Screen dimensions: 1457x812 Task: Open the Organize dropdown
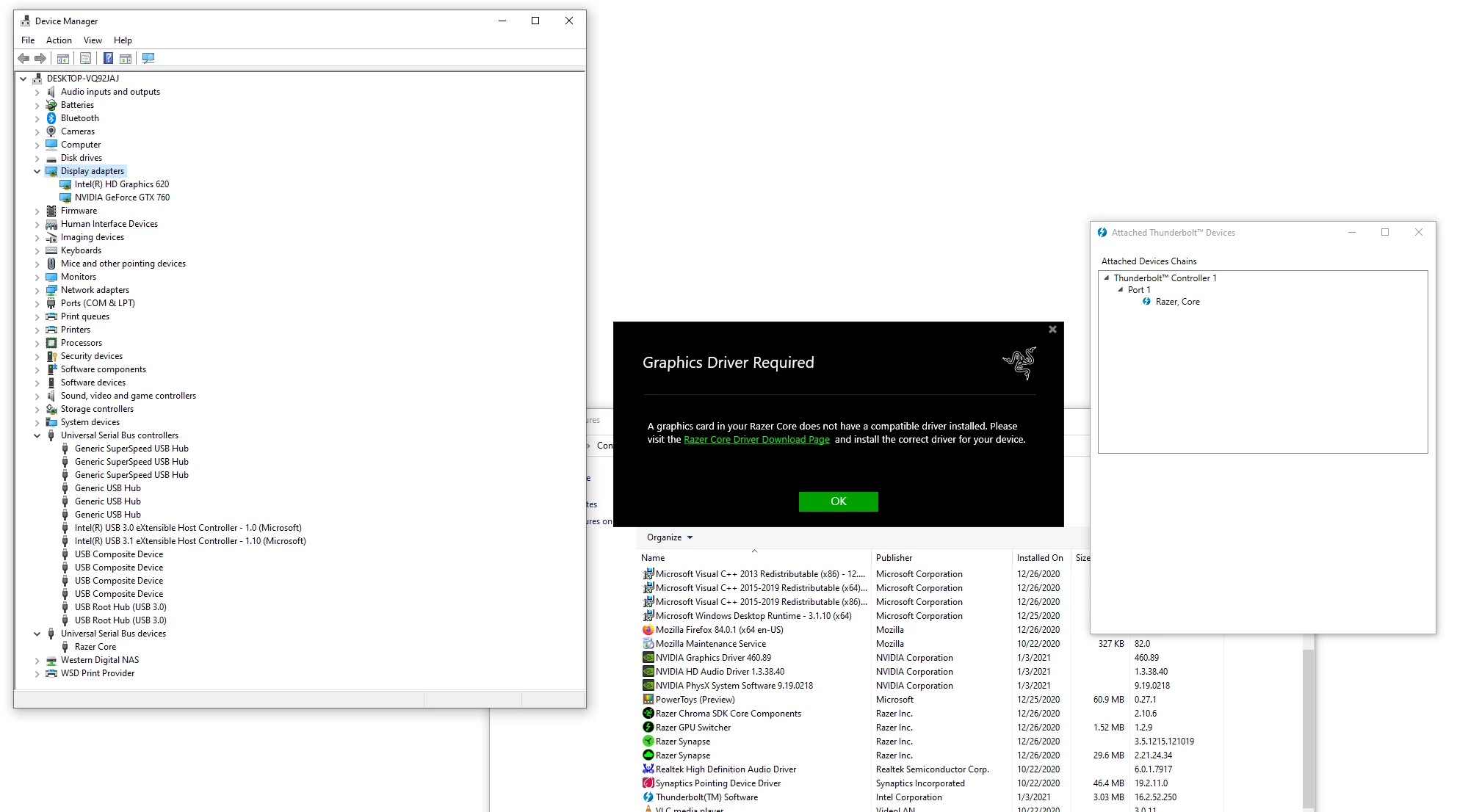point(669,537)
